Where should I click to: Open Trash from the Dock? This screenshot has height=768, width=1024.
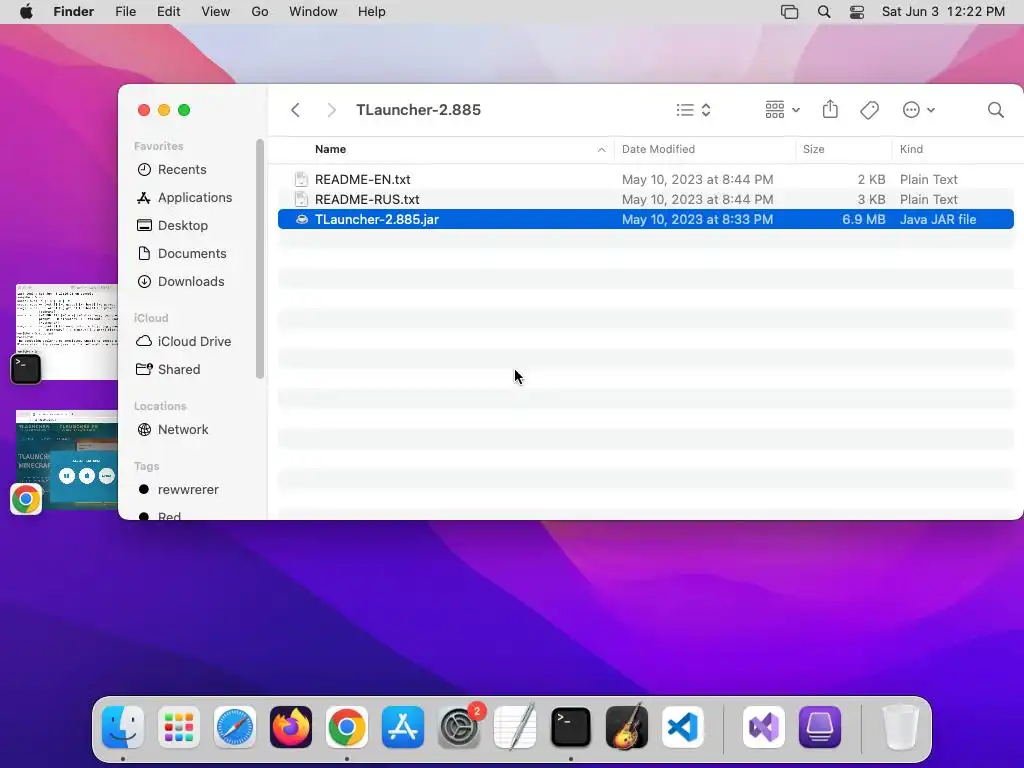tap(901, 727)
